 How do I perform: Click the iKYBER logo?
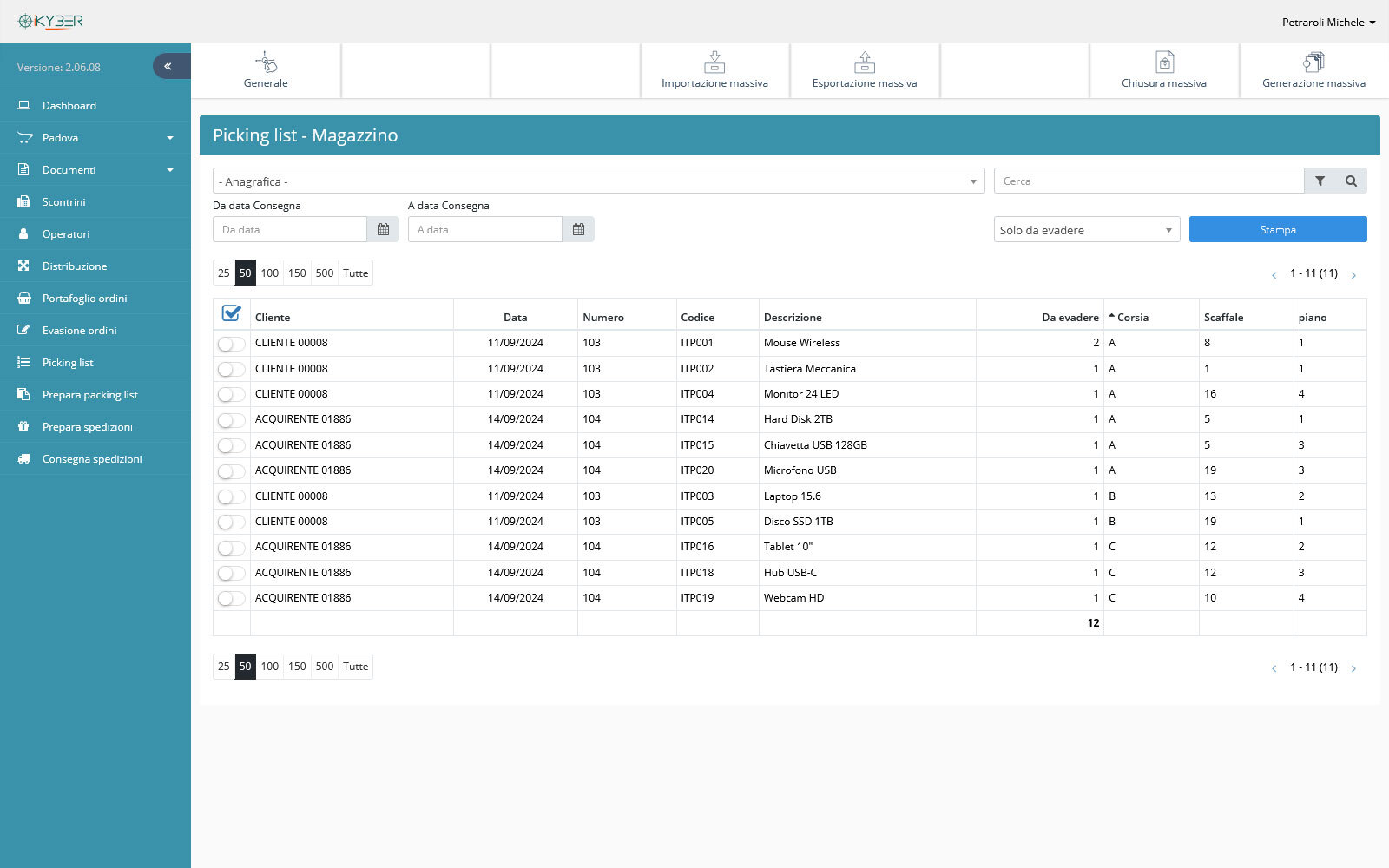point(50,22)
